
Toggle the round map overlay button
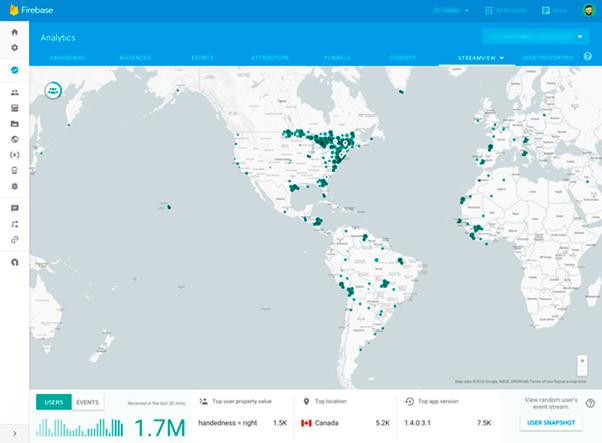pyautogui.click(x=52, y=90)
